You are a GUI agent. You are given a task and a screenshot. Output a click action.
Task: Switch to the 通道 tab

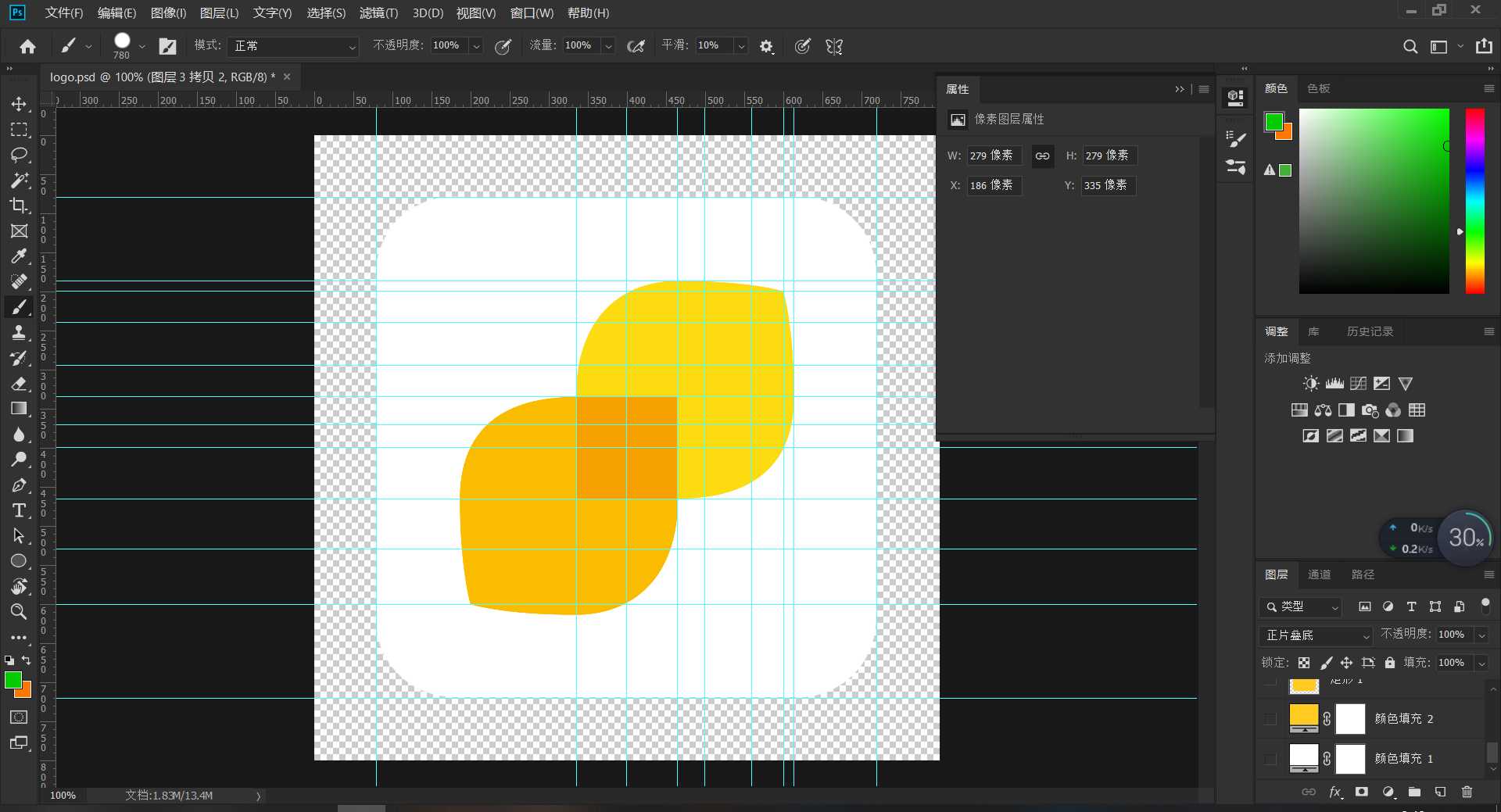coord(1319,574)
